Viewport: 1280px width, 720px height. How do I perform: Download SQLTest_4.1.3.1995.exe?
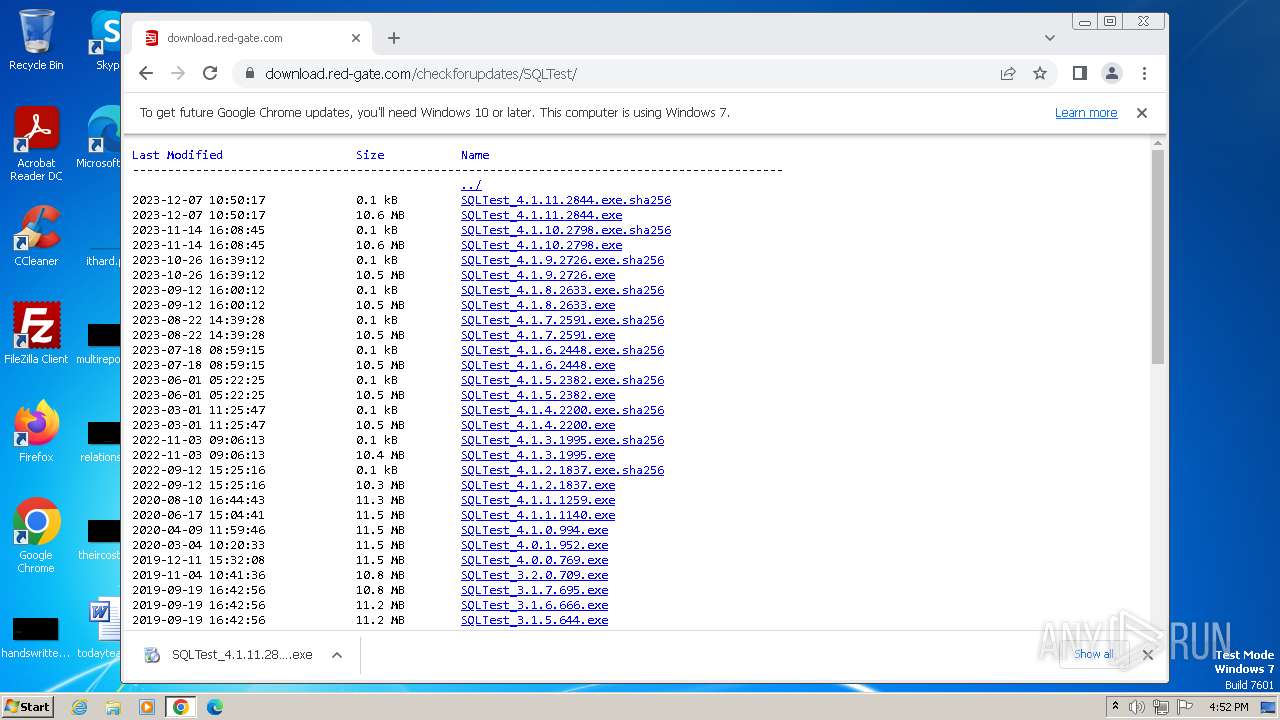[538, 455]
